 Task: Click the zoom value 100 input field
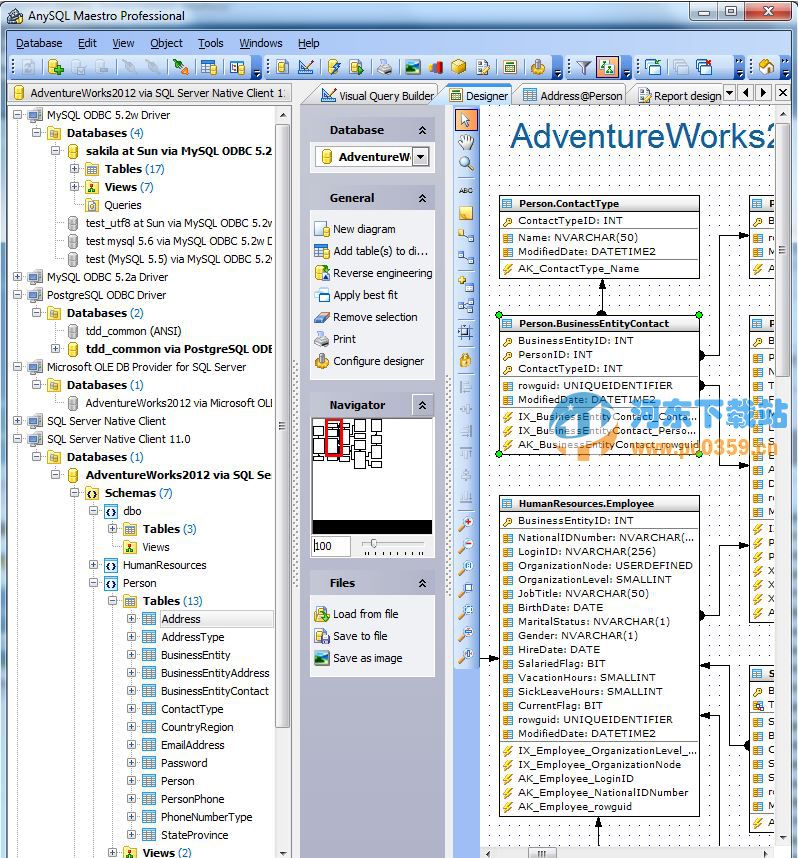tap(331, 546)
